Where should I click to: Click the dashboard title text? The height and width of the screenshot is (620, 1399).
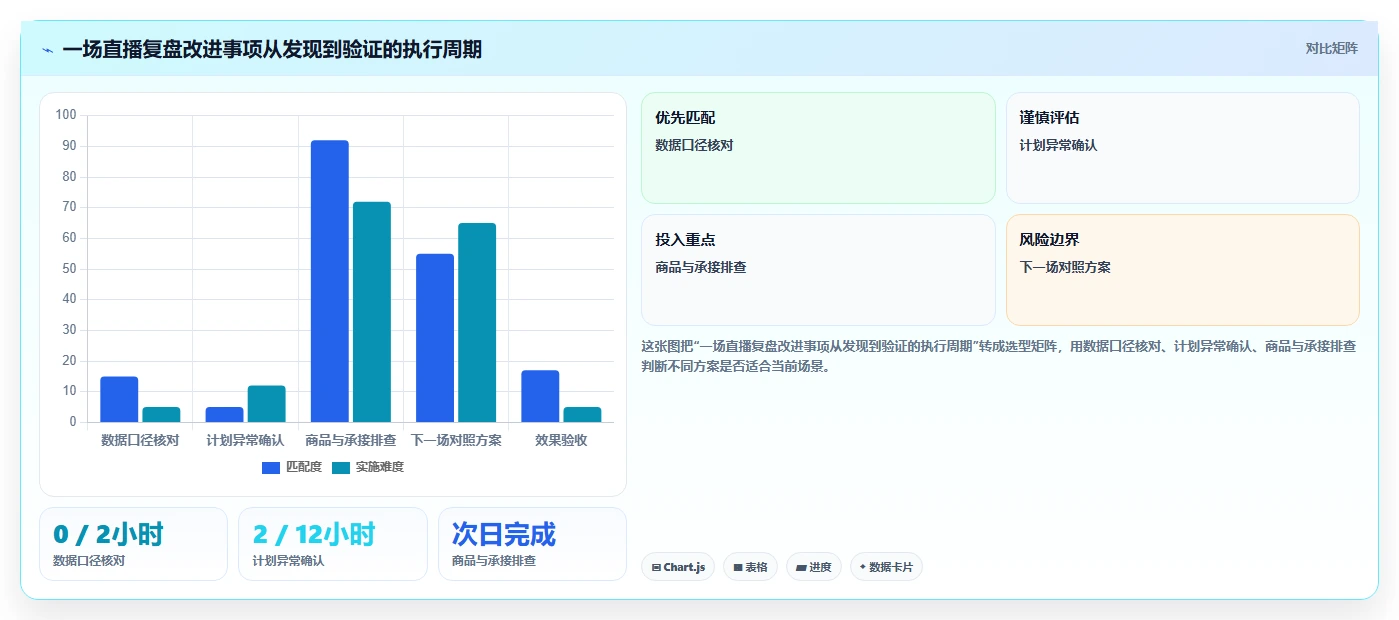(272, 49)
